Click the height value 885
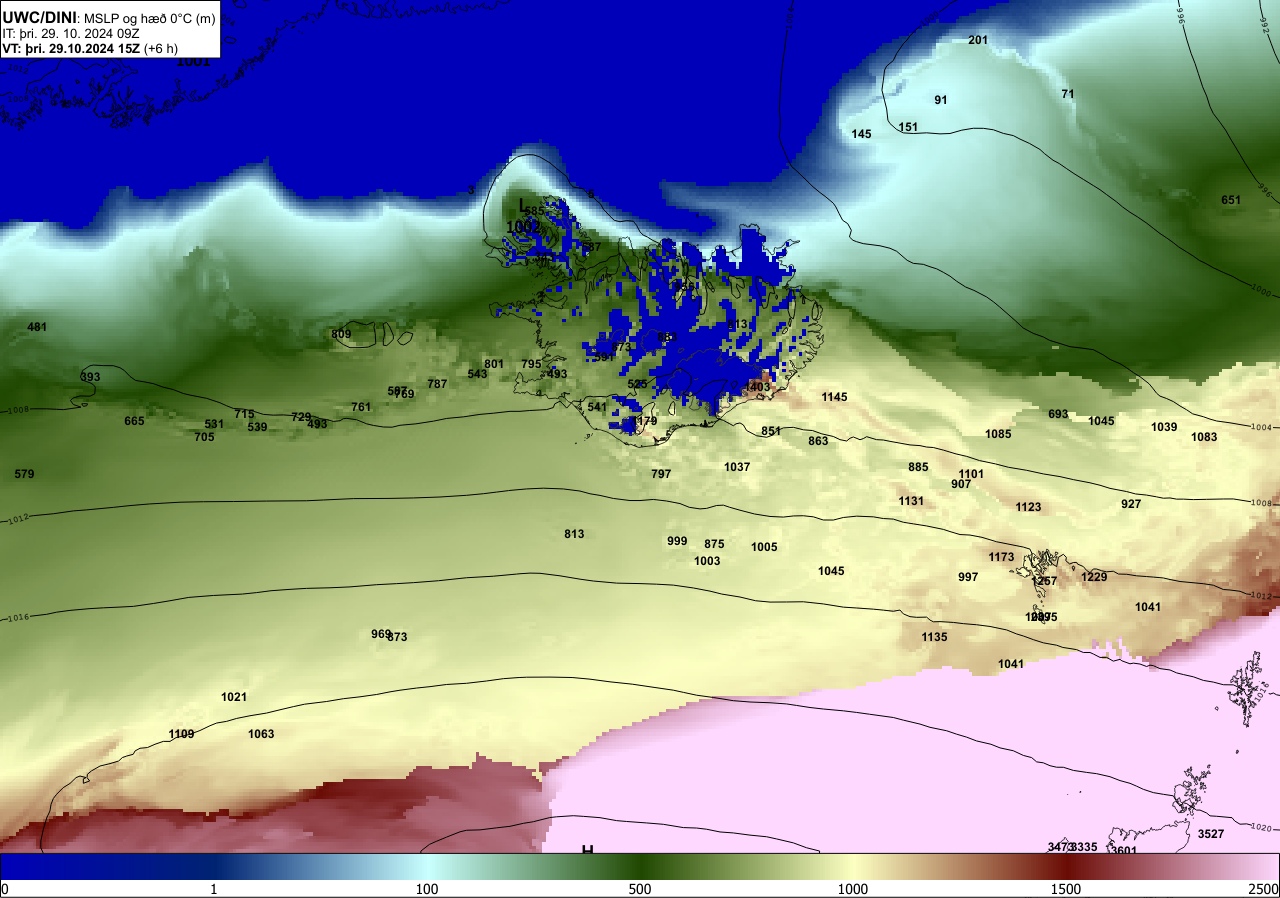The height and width of the screenshot is (898, 1280). click(918, 467)
